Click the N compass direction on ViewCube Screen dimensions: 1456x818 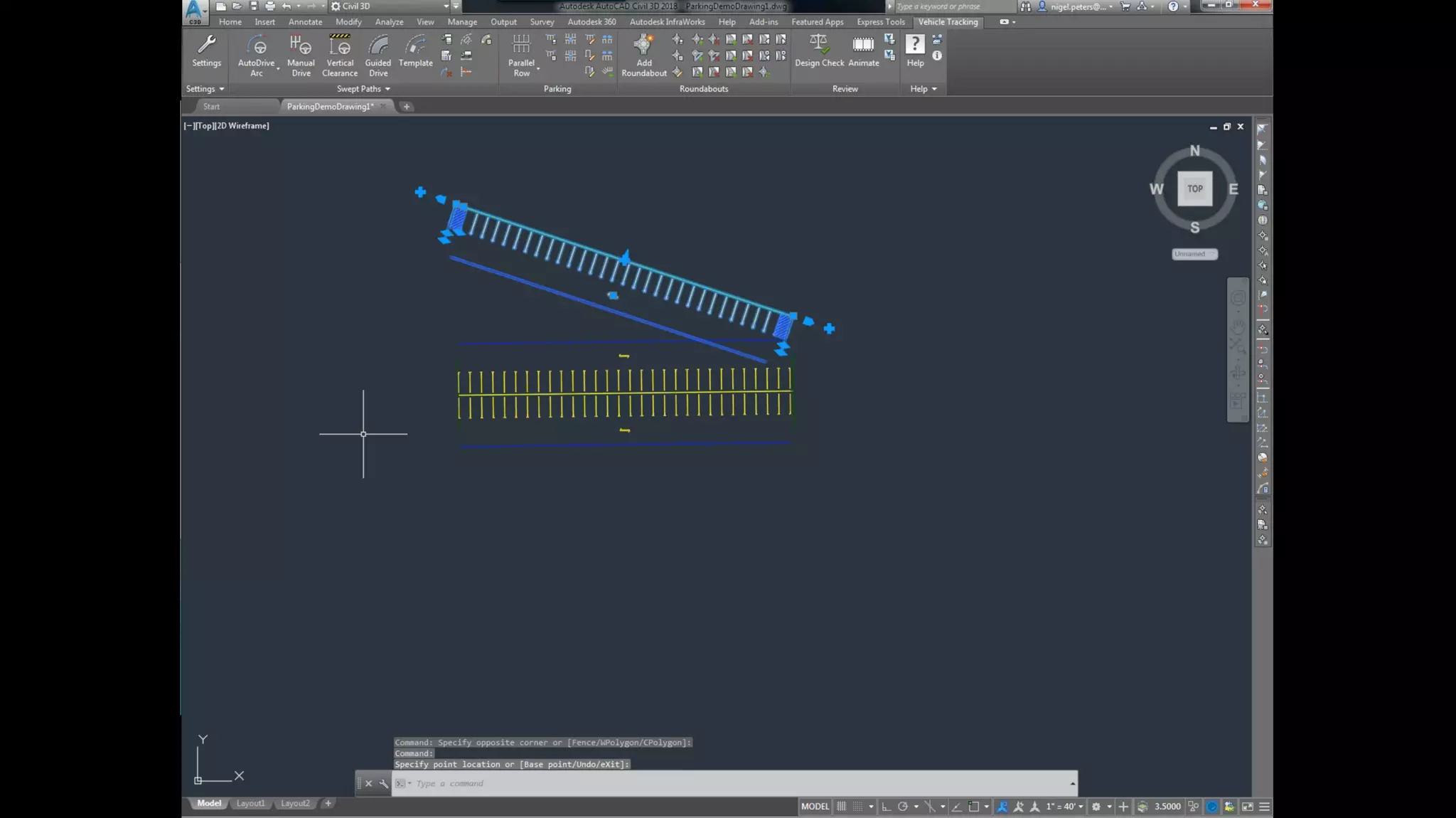coord(1194,151)
